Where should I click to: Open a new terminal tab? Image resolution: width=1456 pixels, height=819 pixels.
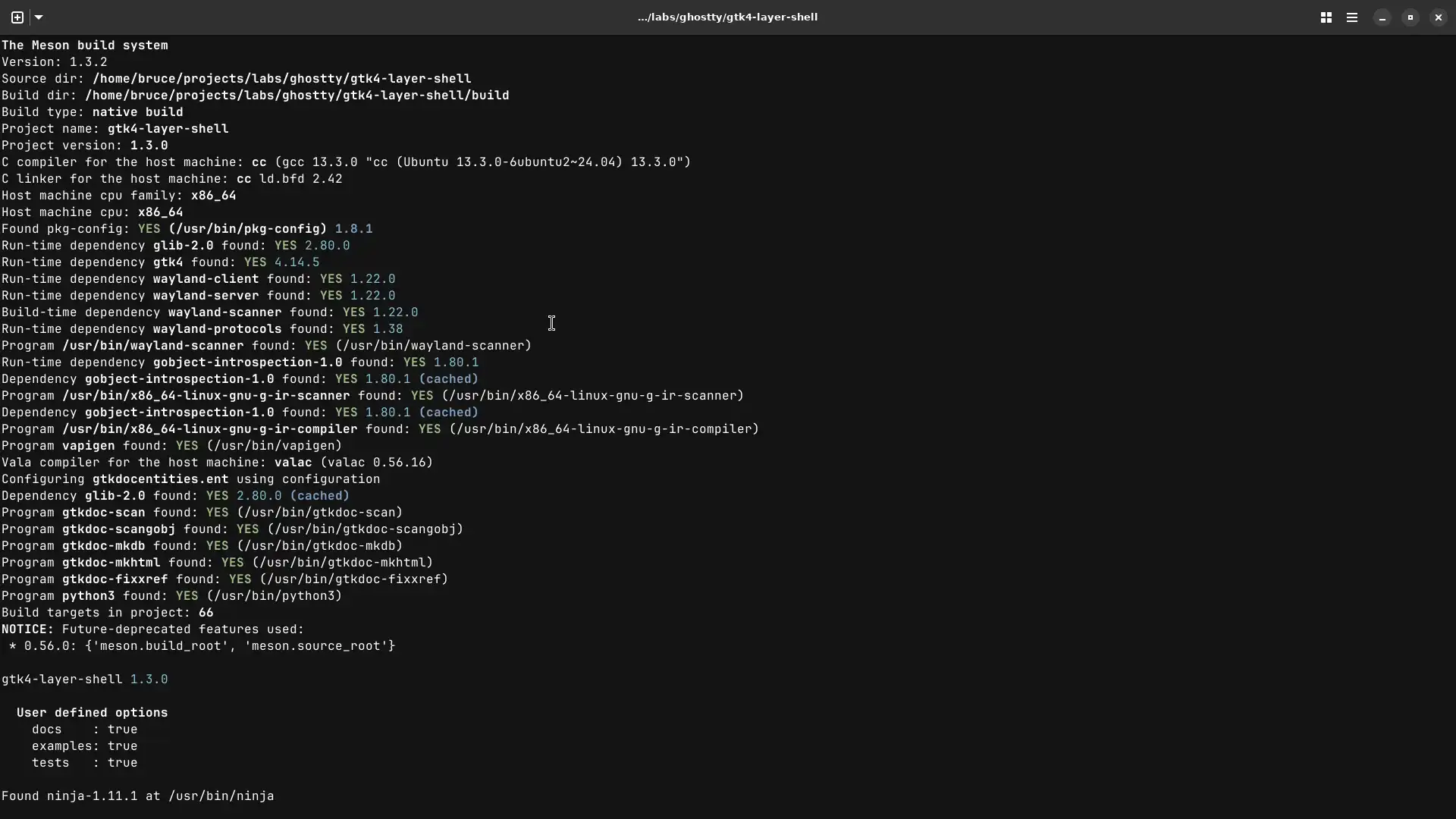(16, 17)
